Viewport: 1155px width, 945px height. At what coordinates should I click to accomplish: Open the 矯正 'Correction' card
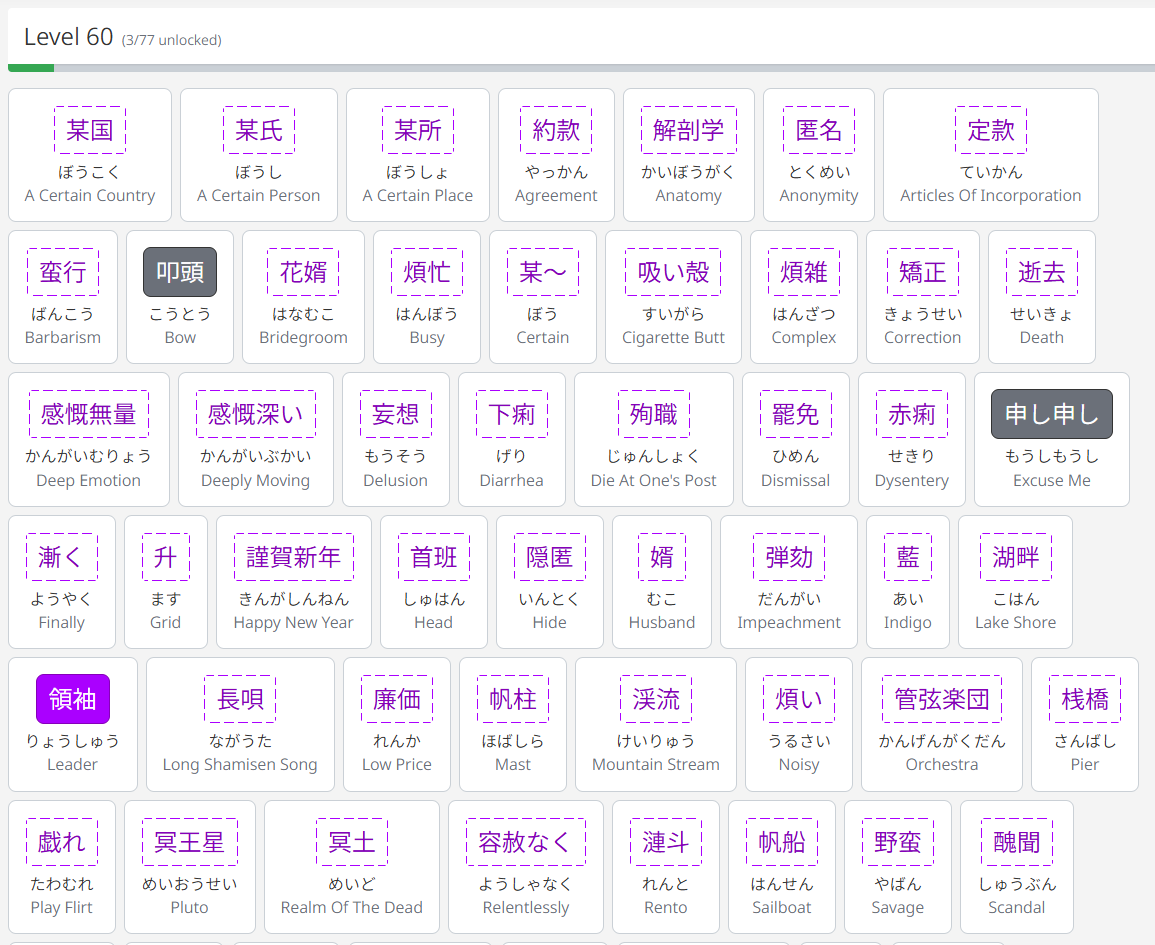[923, 297]
